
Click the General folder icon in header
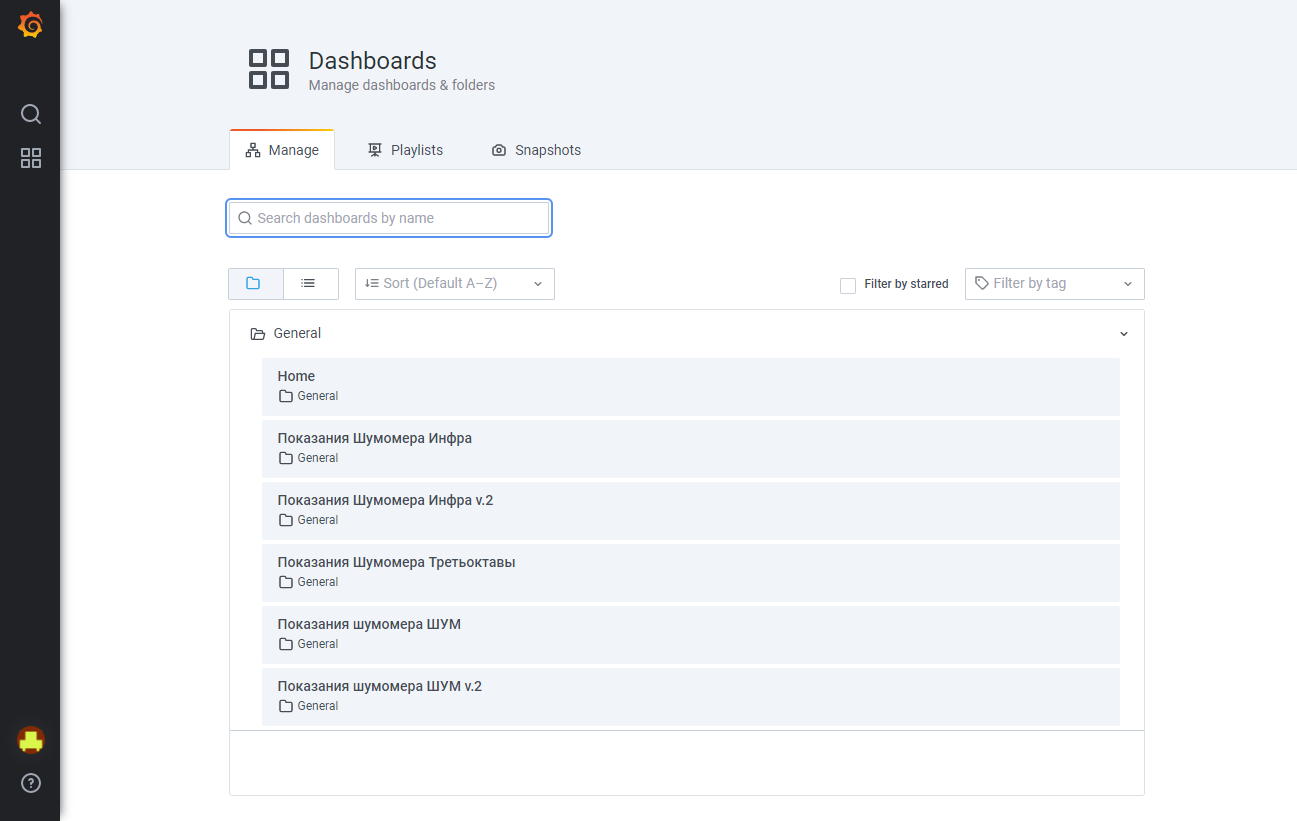point(258,334)
